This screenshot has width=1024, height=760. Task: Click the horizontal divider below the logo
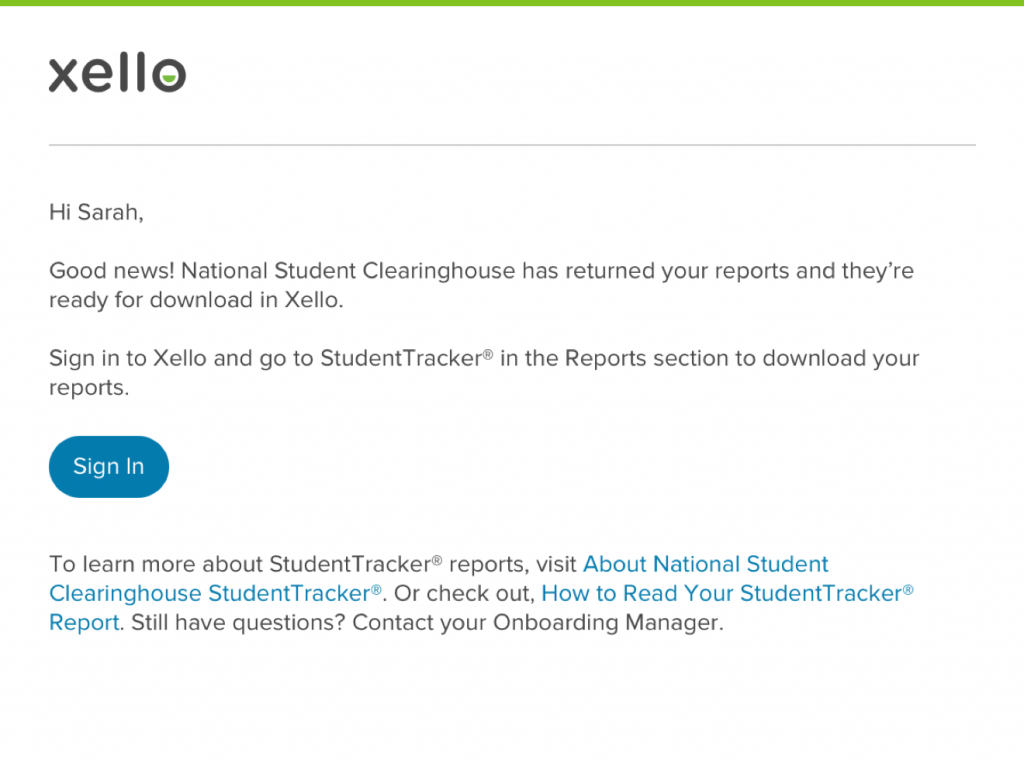pos(512,145)
